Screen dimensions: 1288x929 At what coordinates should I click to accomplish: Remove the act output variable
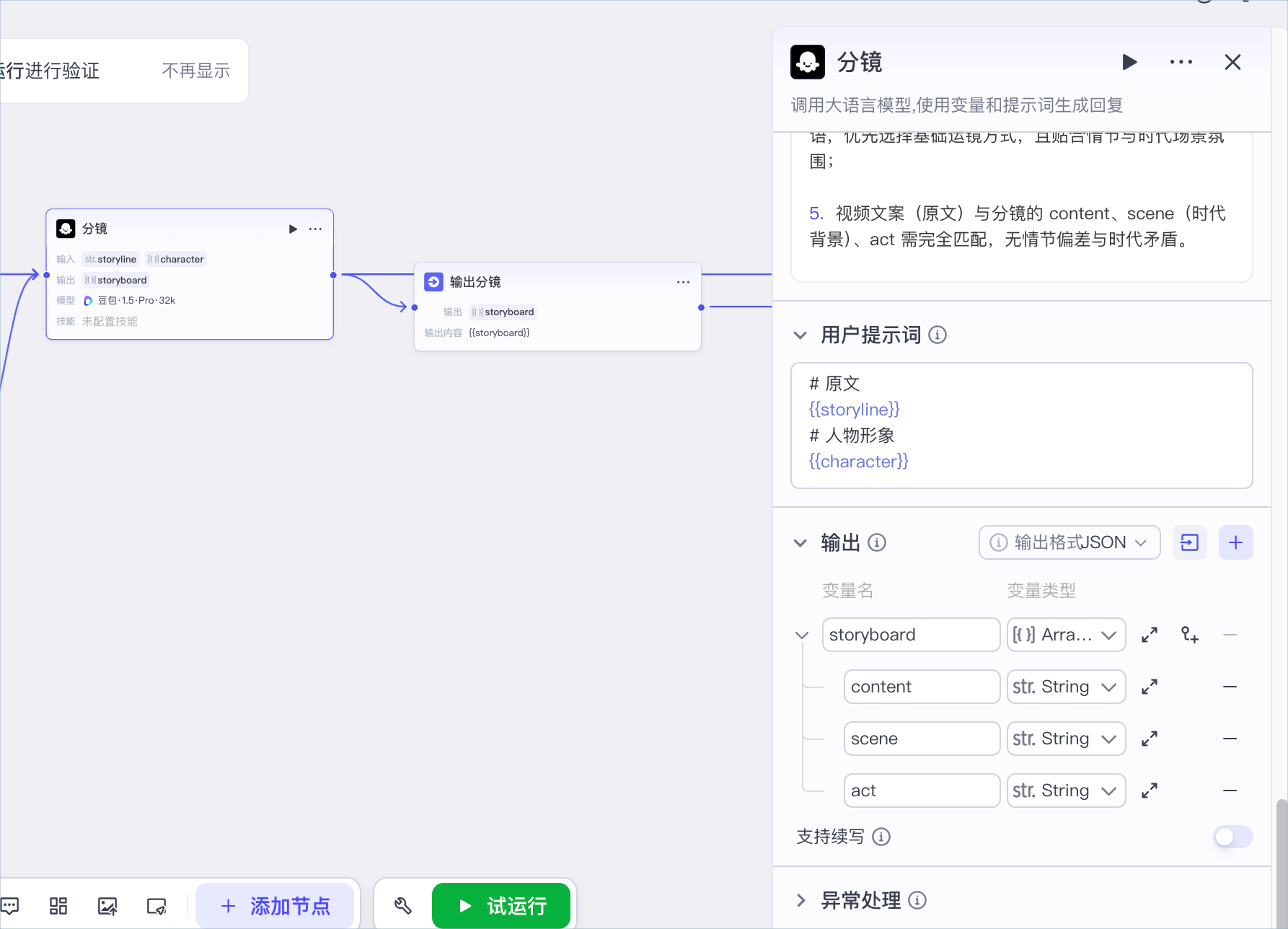pyautogui.click(x=1230, y=791)
